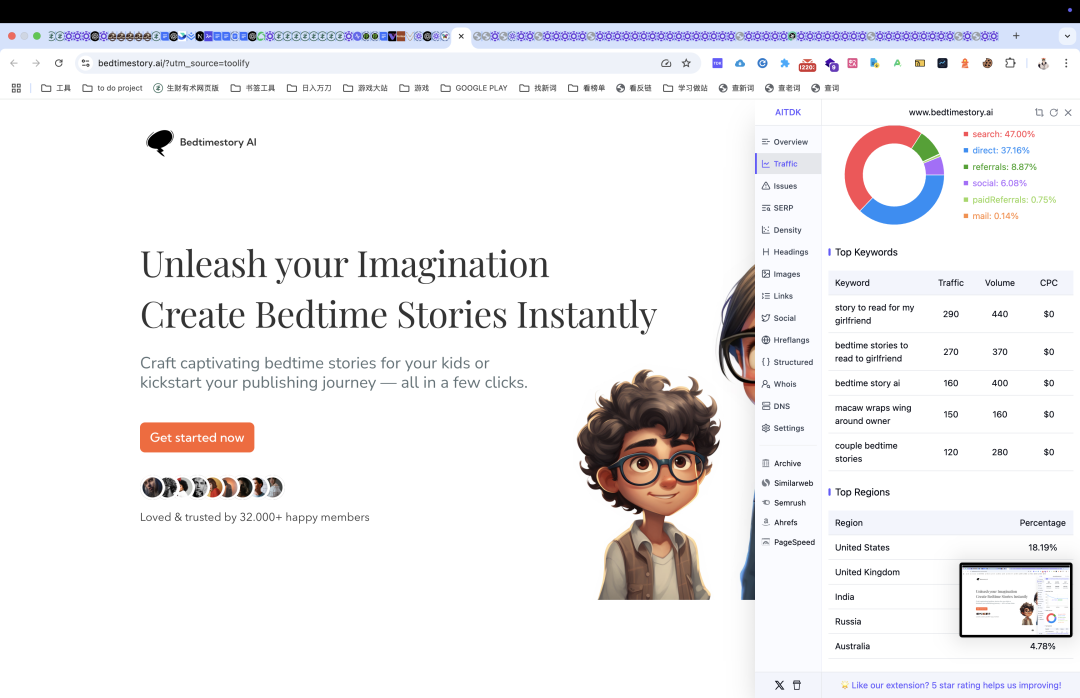The image size is (1080, 698).
Task: Click the Social sidebar icon
Action: click(x=766, y=318)
